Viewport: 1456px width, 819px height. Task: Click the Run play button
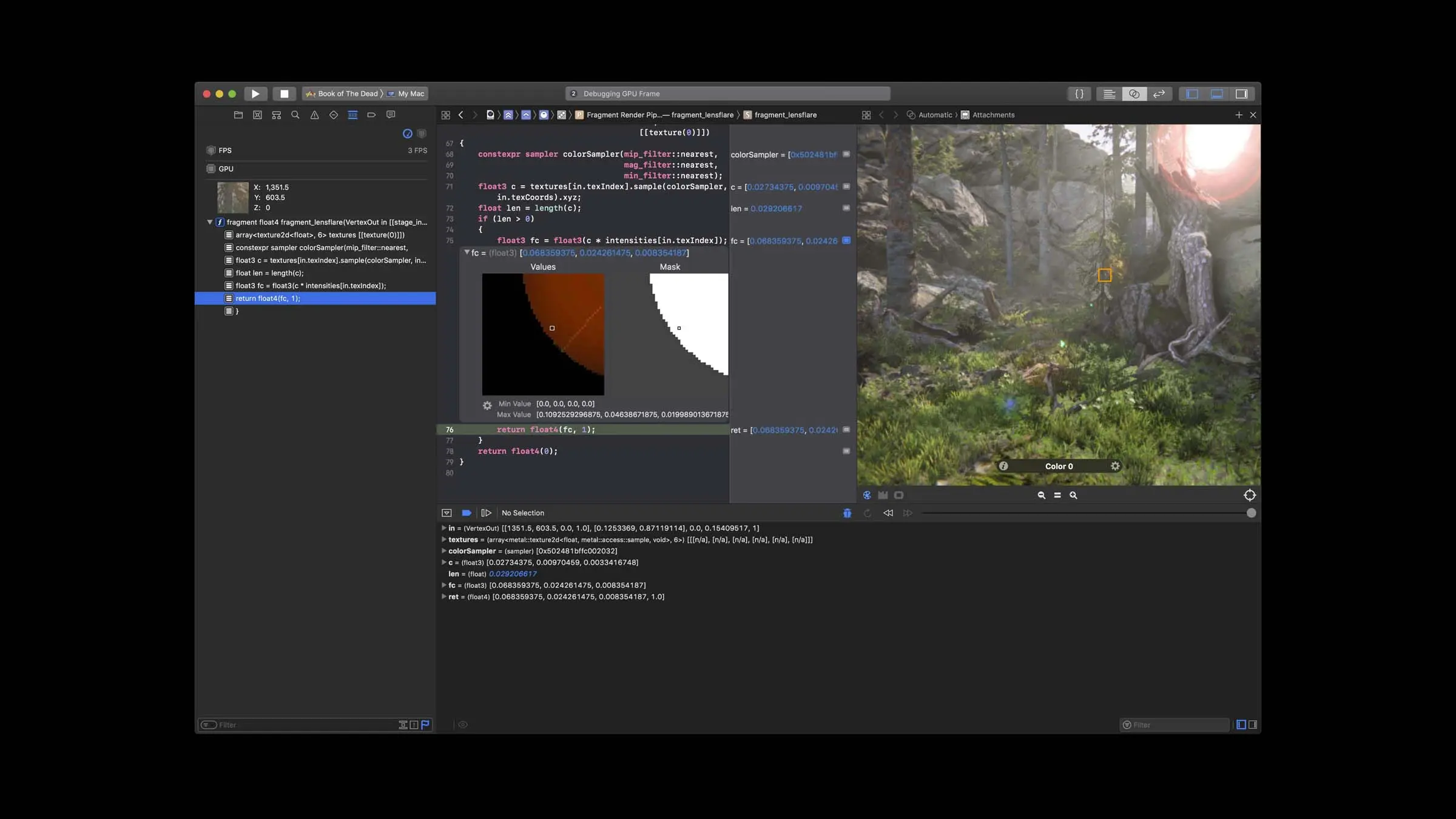255,93
